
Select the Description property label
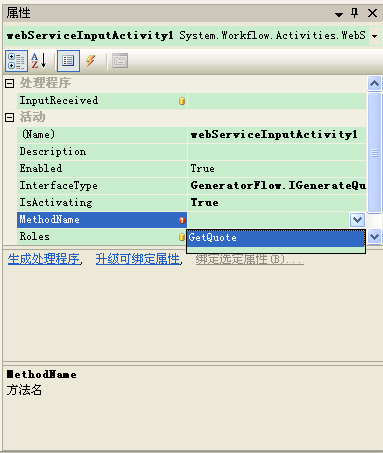53,152
